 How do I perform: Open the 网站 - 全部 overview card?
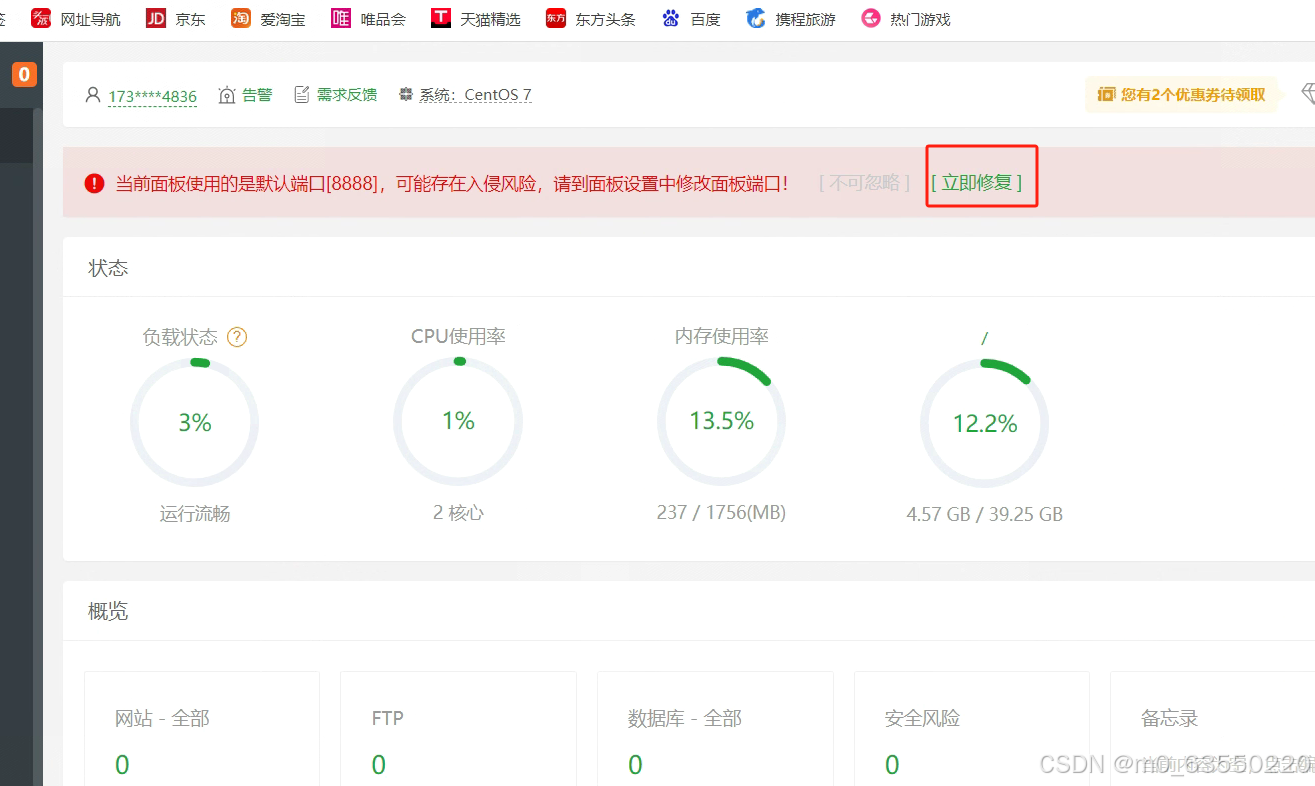(202, 728)
